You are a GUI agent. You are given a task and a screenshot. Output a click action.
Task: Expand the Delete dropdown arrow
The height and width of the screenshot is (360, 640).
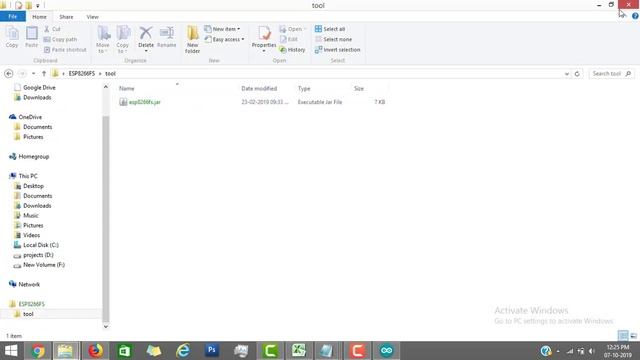point(146,51)
